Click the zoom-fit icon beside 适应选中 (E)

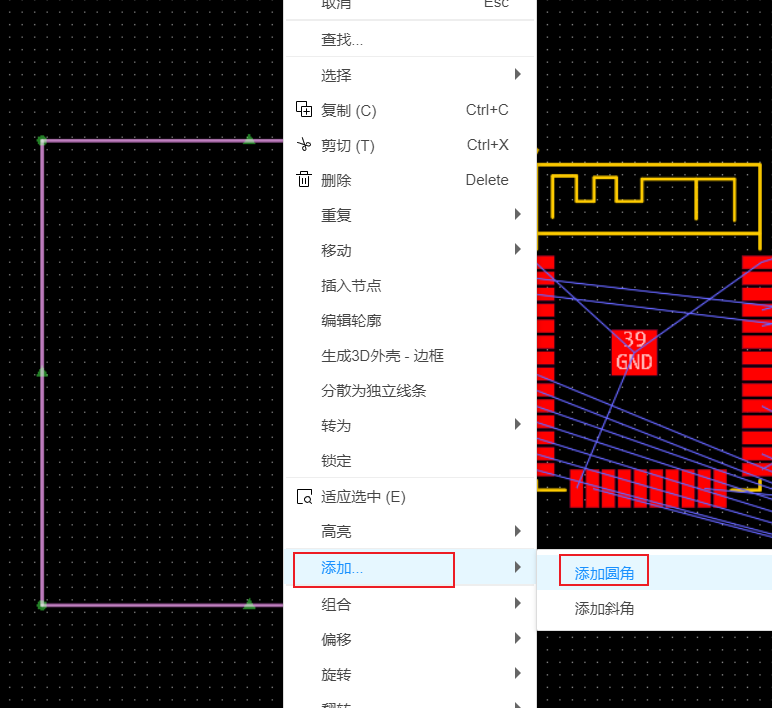[304, 496]
